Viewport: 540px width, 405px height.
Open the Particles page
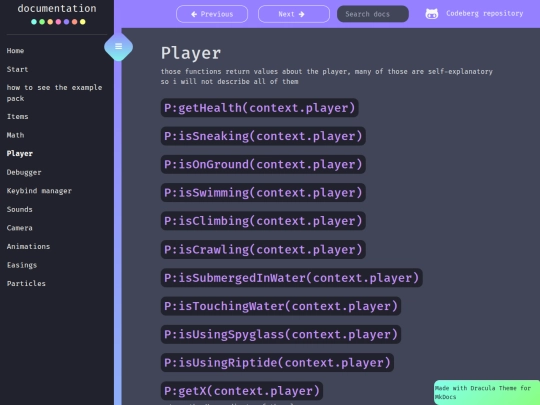[26, 283]
